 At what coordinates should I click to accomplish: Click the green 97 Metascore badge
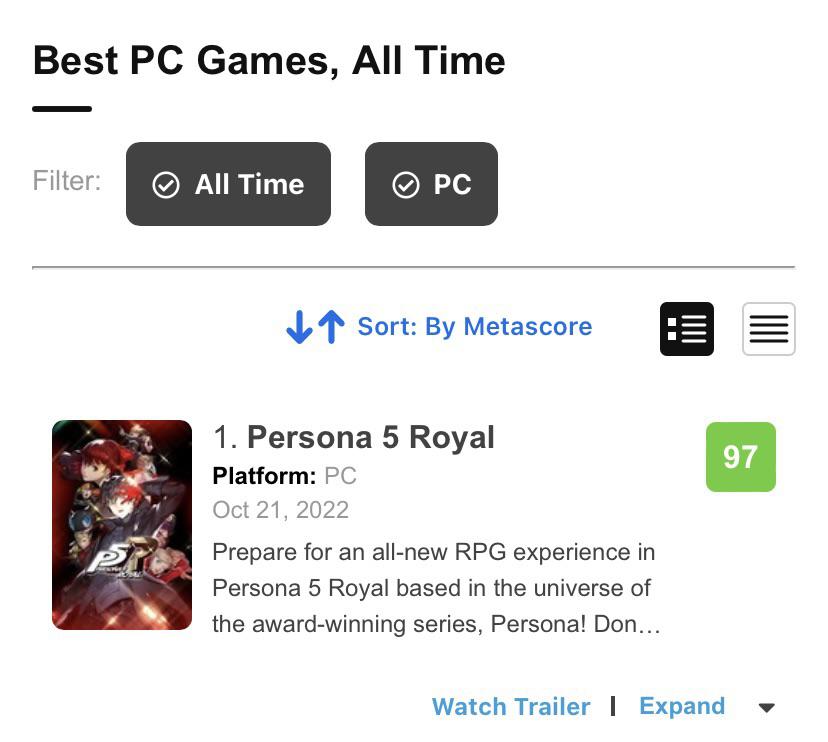[741, 457]
